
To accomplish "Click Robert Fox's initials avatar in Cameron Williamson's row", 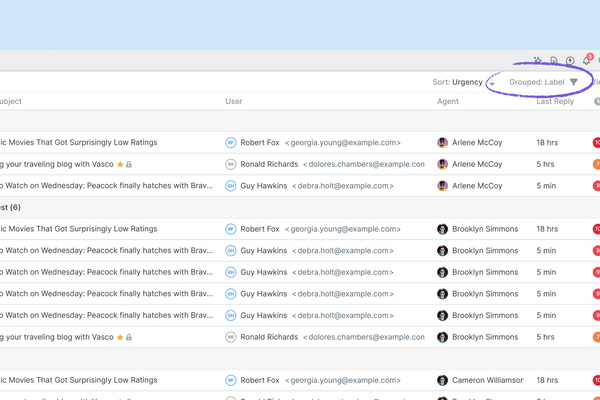I will tap(230, 380).
